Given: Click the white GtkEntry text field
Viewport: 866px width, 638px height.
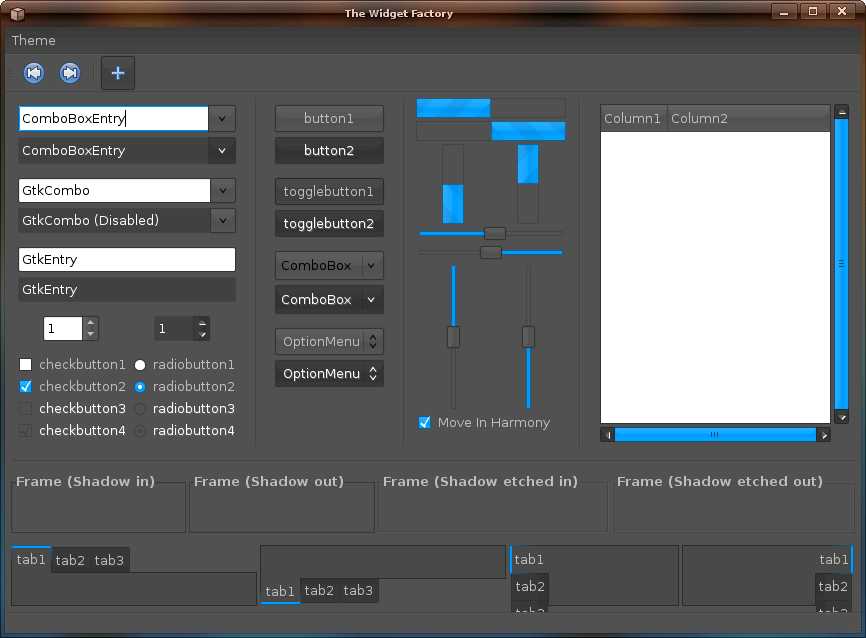Looking at the screenshot, I should pos(127,260).
